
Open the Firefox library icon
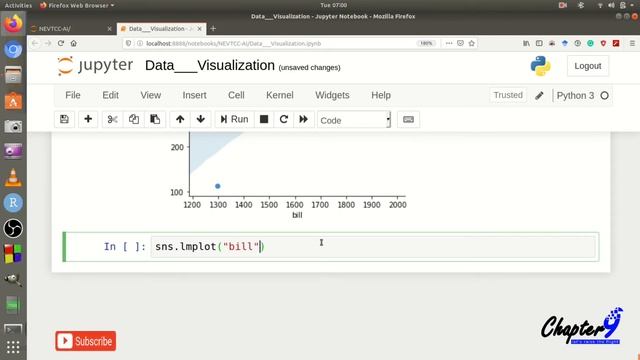tap(527, 43)
